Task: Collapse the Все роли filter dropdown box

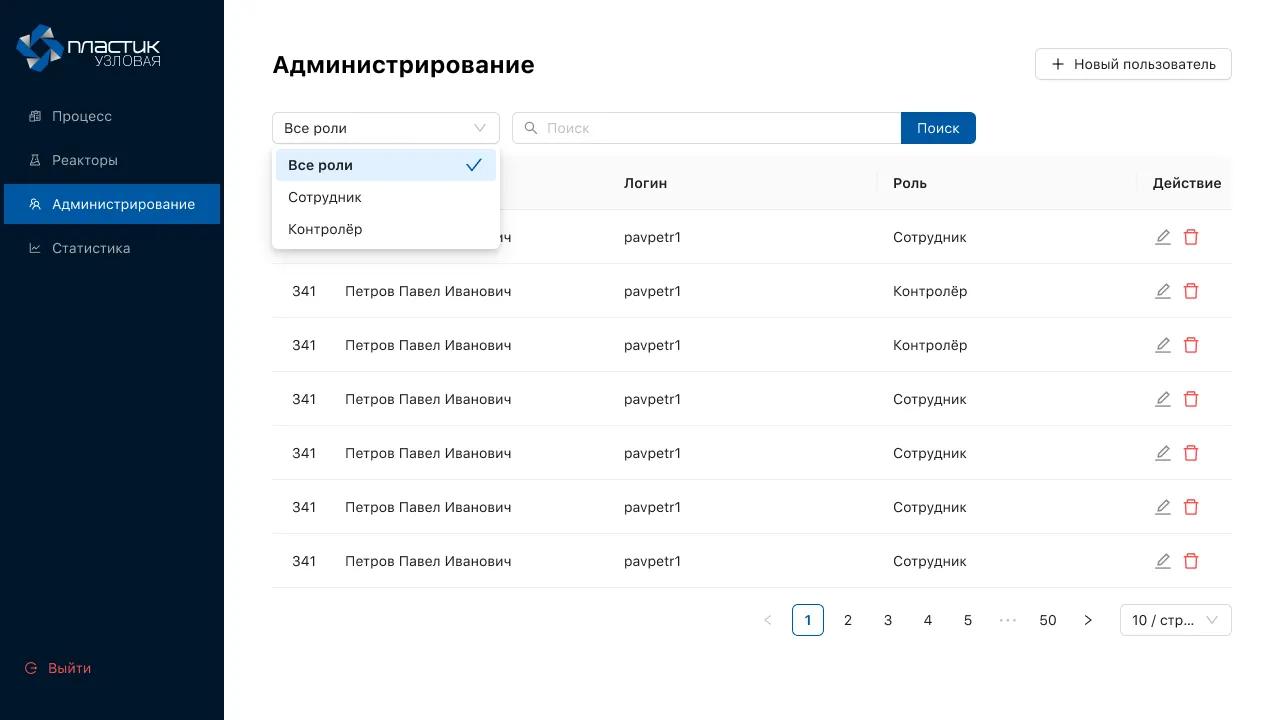Action: (385, 128)
